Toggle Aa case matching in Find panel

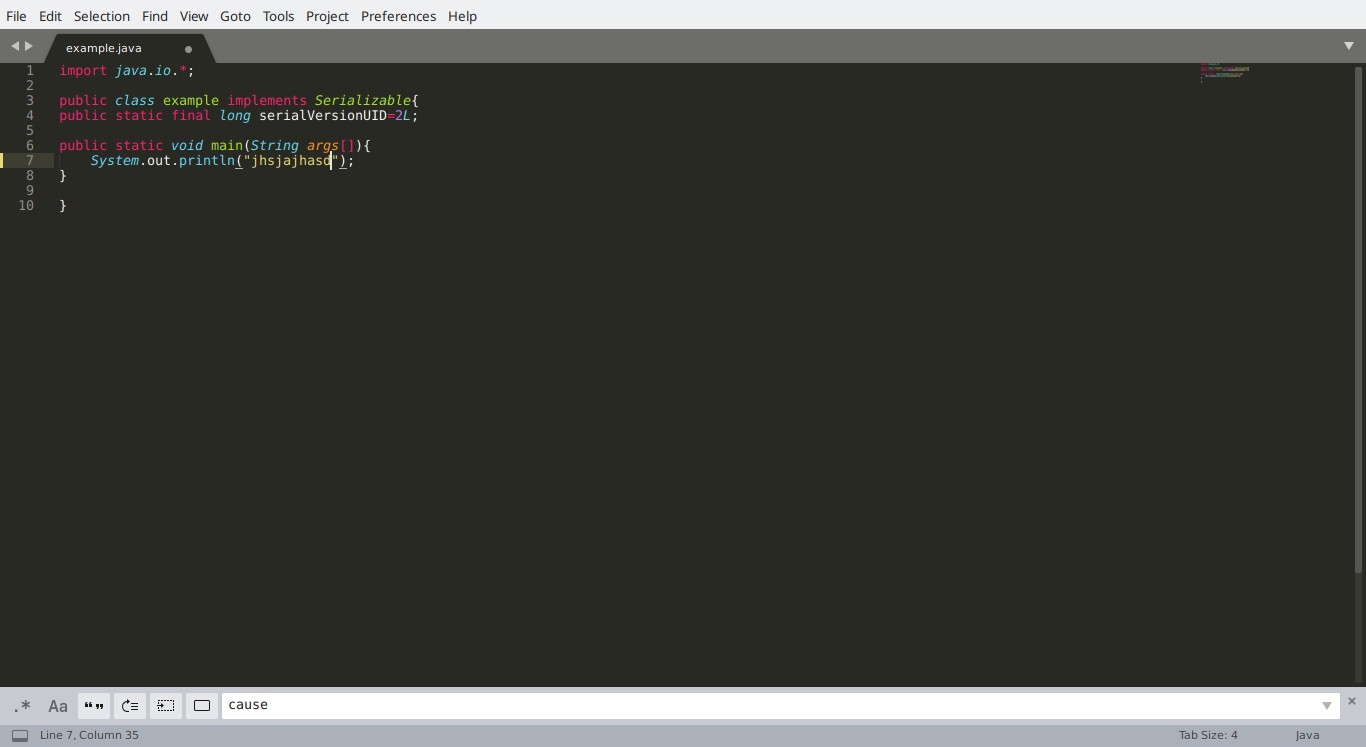pyautogui.click(x=58, y=706)
